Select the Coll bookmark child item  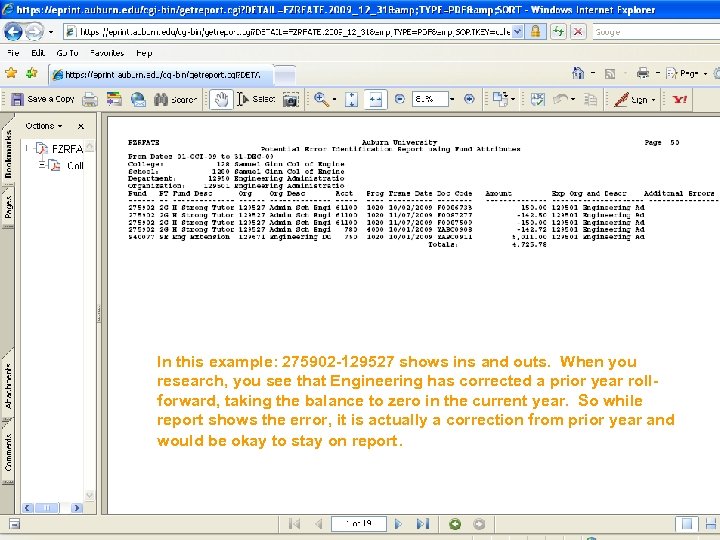(68, 166)
